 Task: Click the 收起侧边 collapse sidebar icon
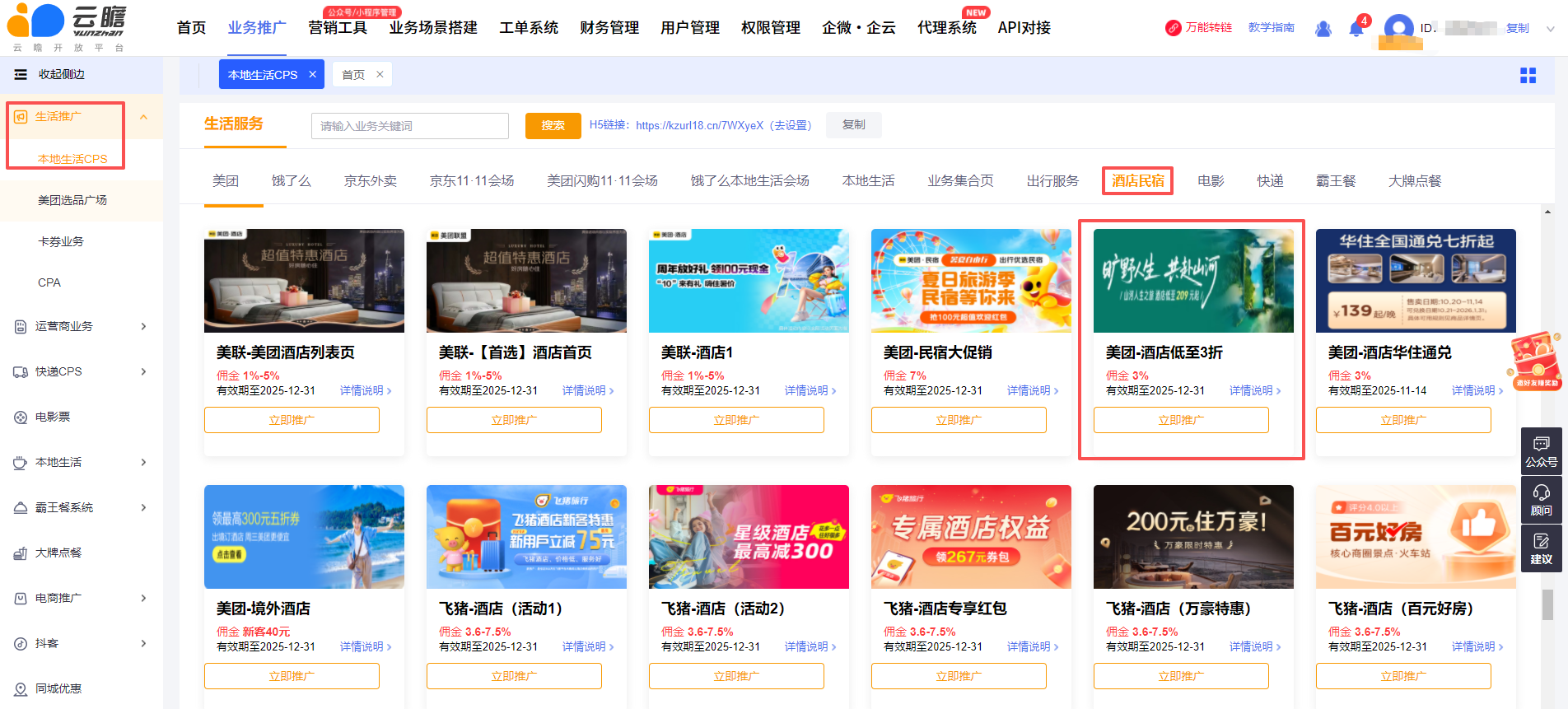click(21, 74)
